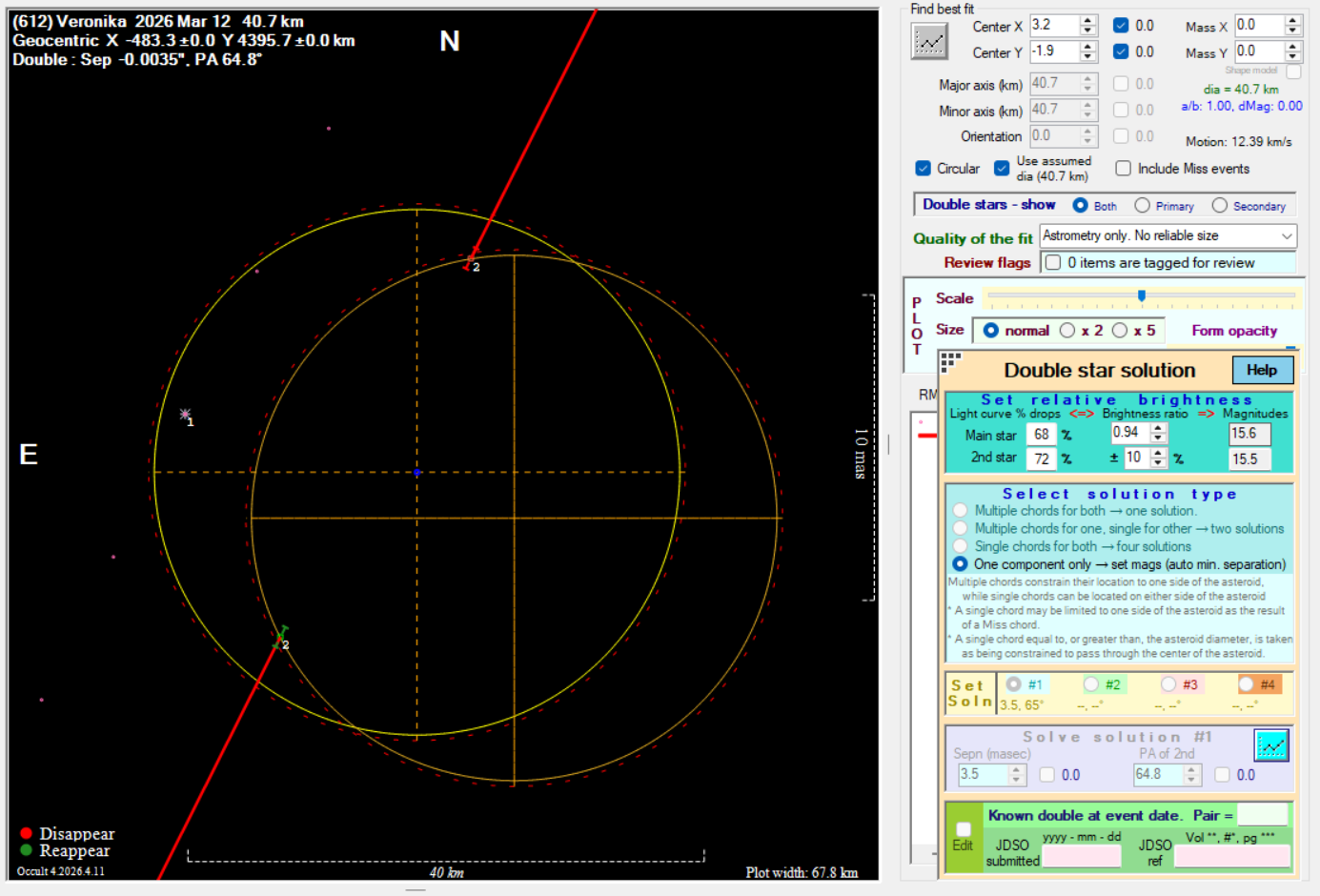This screenshot has height=896, width=1320.
Task: Enable Include Miss events
Action: (x=1123, y=169)
